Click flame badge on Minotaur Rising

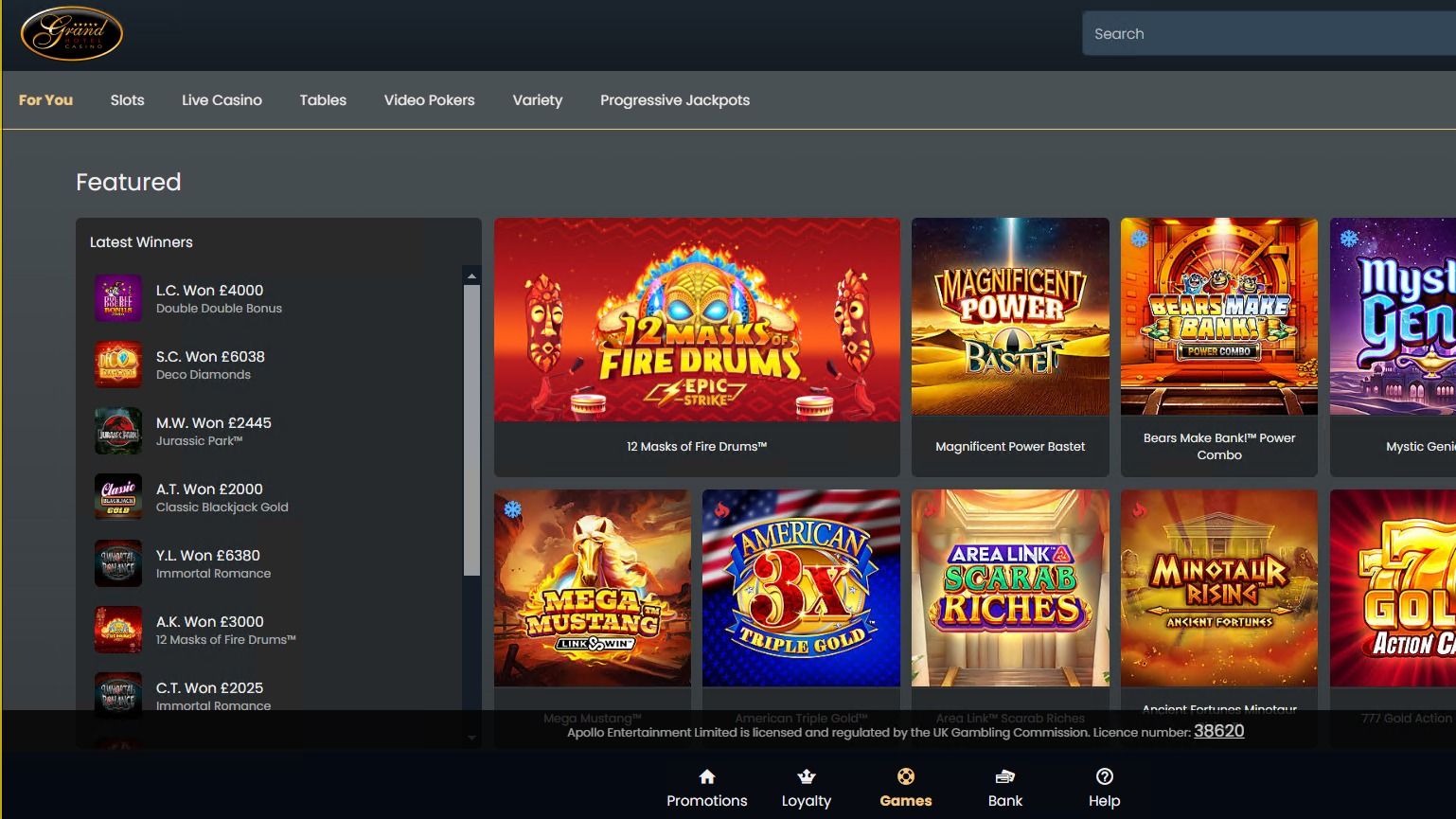click(1139, 510)
